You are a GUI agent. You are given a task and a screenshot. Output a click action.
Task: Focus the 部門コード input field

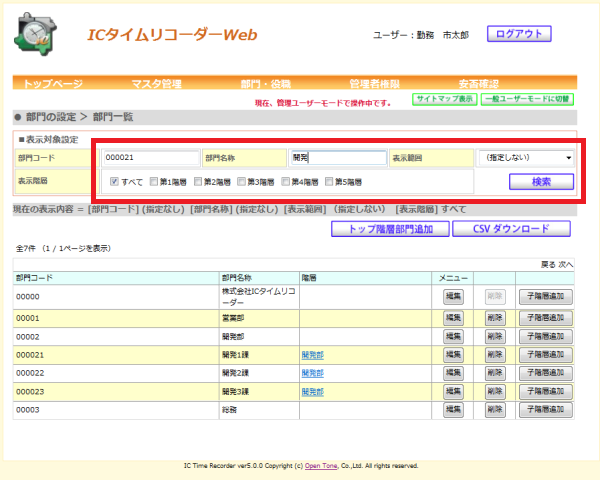point(151,157)
